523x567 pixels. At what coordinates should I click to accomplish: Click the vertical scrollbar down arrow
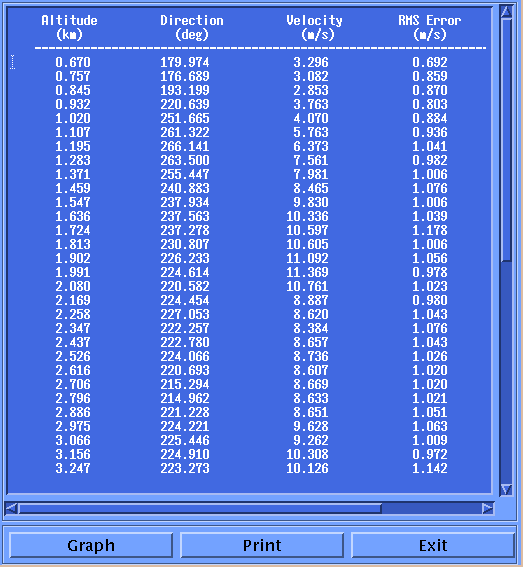click(x=506, y=490)
